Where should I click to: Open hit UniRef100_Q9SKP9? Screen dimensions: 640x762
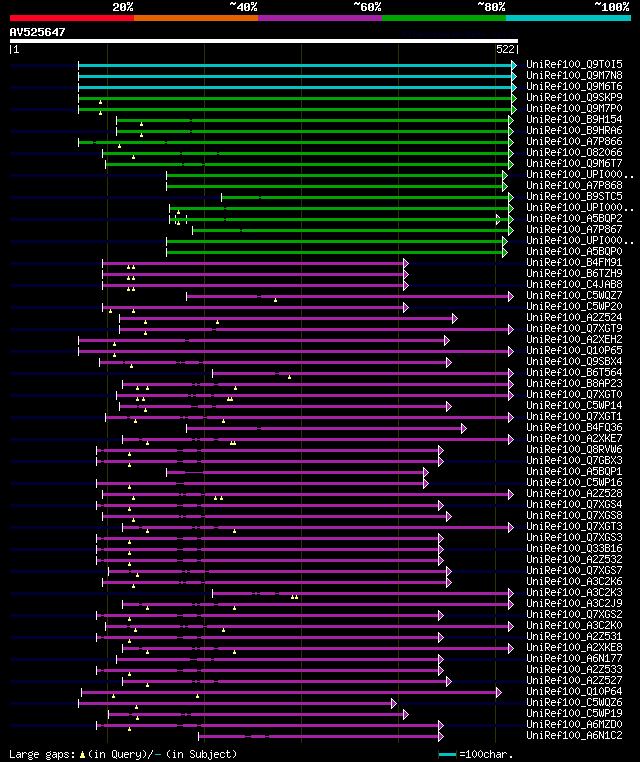point(574,98)
